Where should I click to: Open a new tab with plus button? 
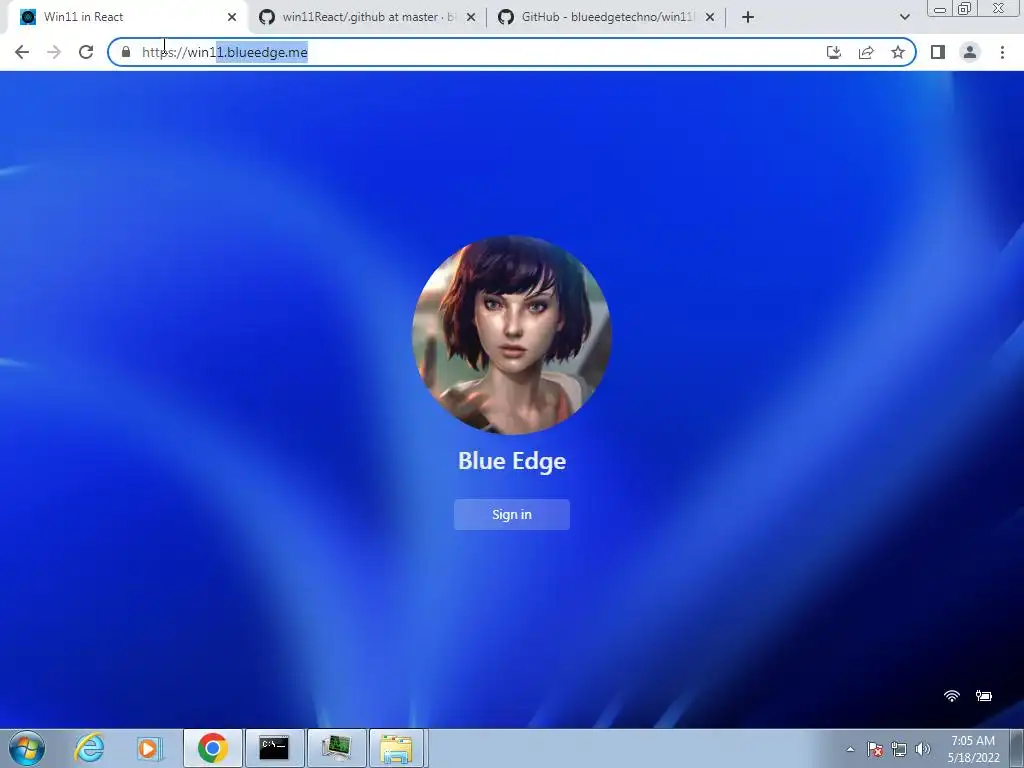coord(748,17)
